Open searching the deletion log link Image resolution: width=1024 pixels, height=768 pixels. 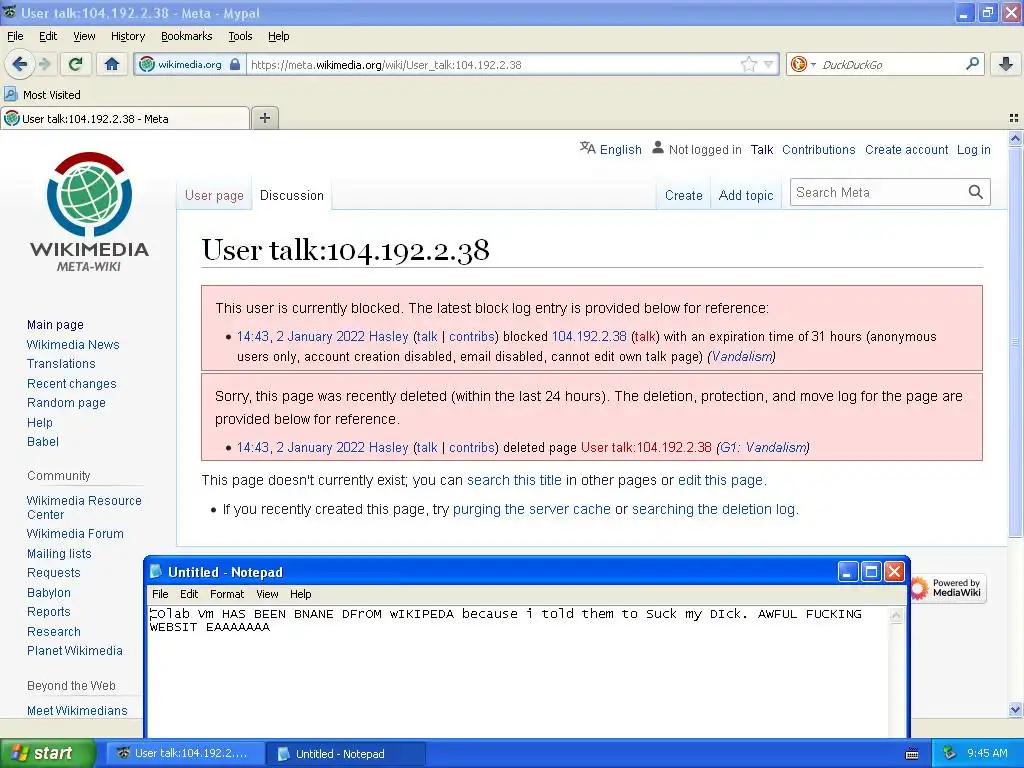(x=714, y=509)
